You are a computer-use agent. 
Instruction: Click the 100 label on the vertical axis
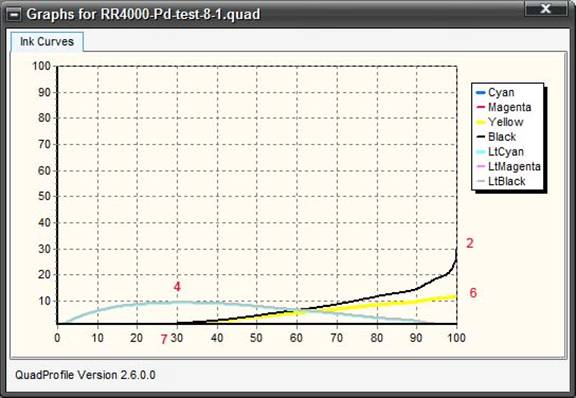click(x=41, y=66)
